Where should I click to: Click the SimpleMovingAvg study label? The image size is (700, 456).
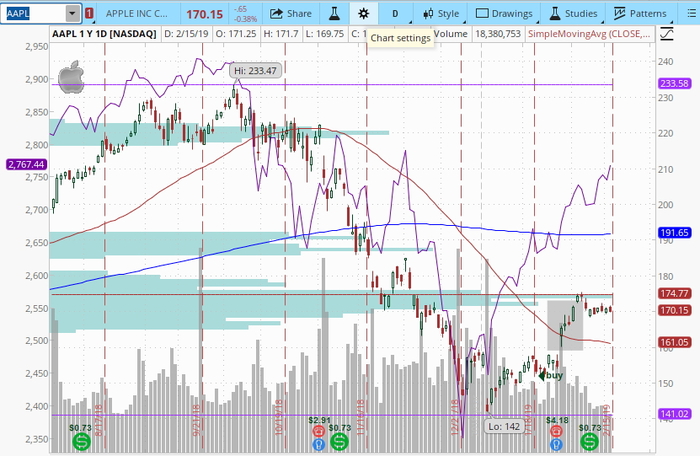pos(589,33)
